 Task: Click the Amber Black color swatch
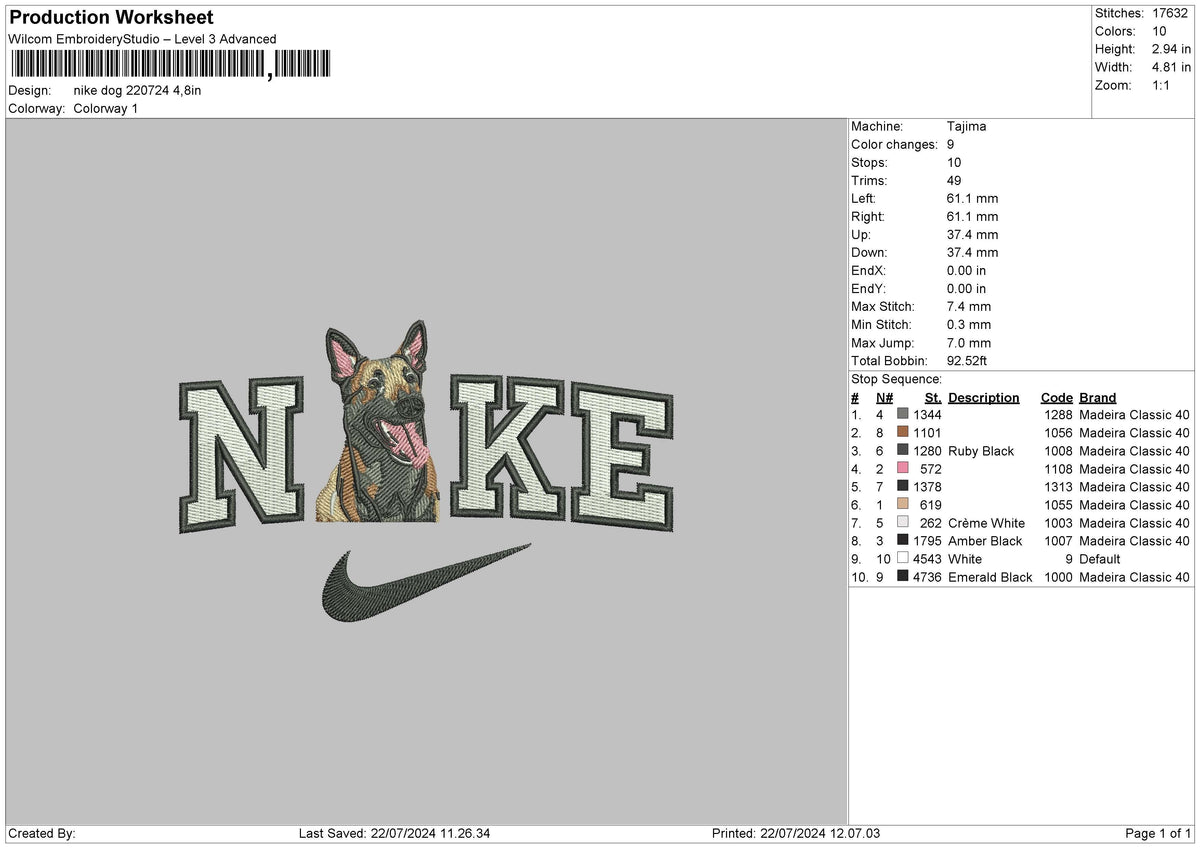coord(903,540)
